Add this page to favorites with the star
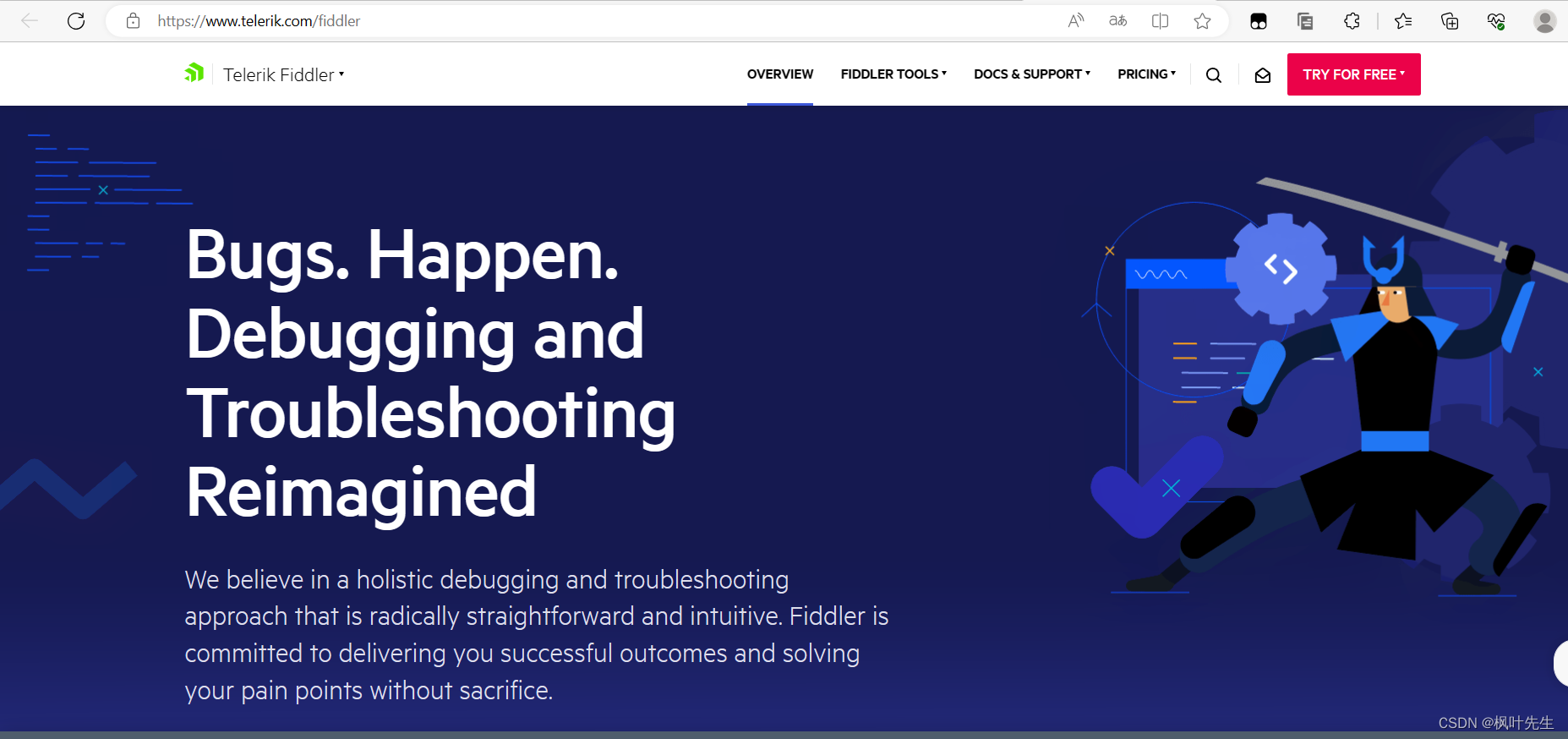The height and width of the screenshot is (739, 1568). point(1203,21)
